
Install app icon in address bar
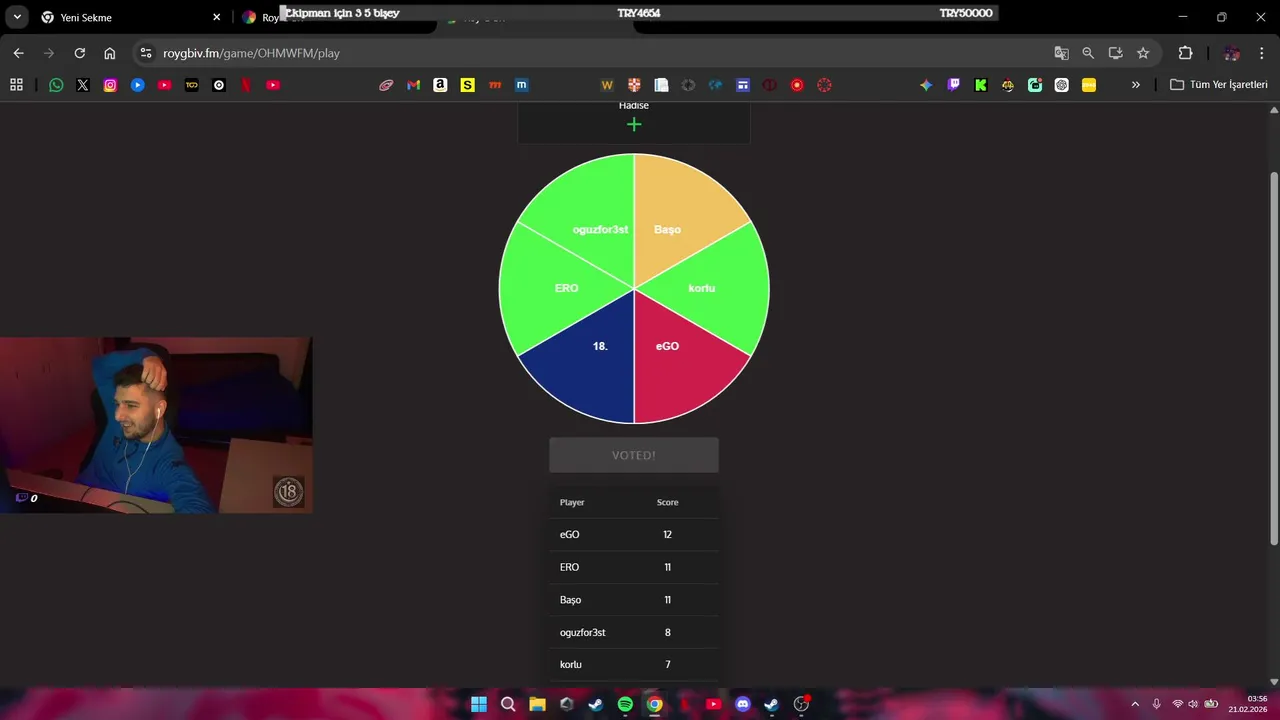[1115, 53]
